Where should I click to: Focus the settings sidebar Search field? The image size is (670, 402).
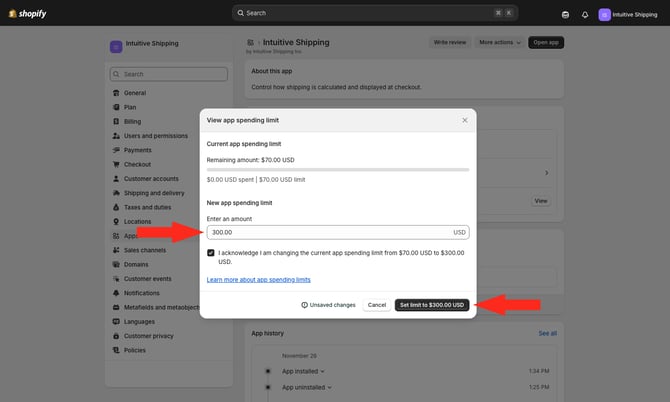tap(169, 74)
